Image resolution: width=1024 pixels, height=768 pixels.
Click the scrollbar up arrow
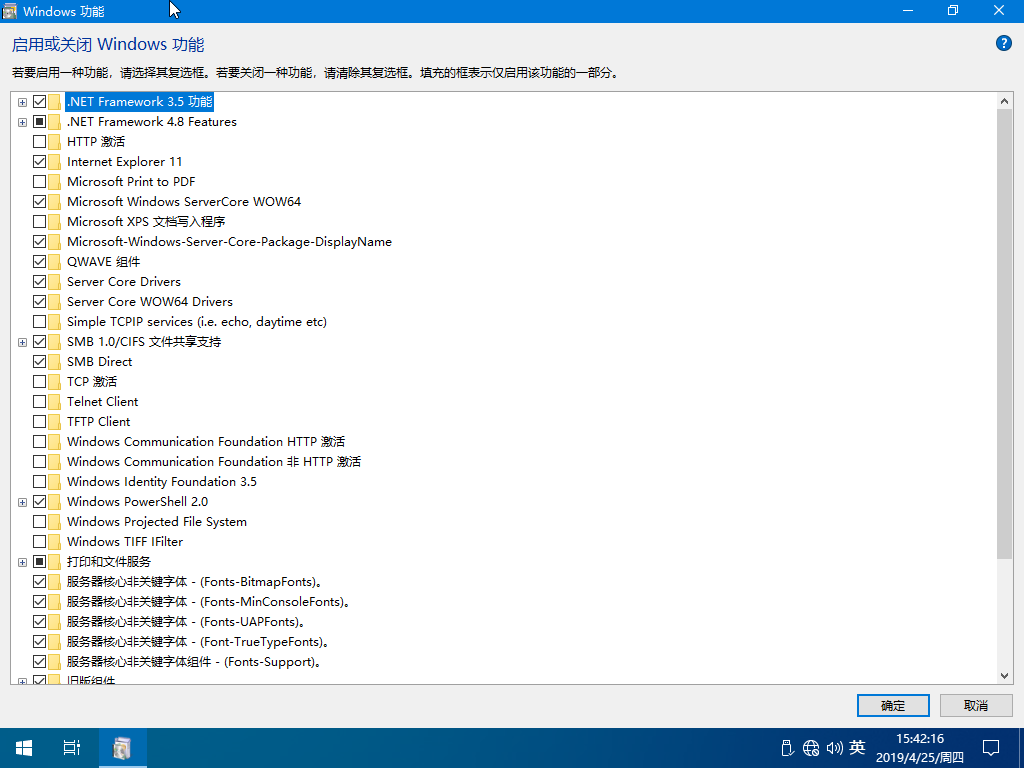1004,101
